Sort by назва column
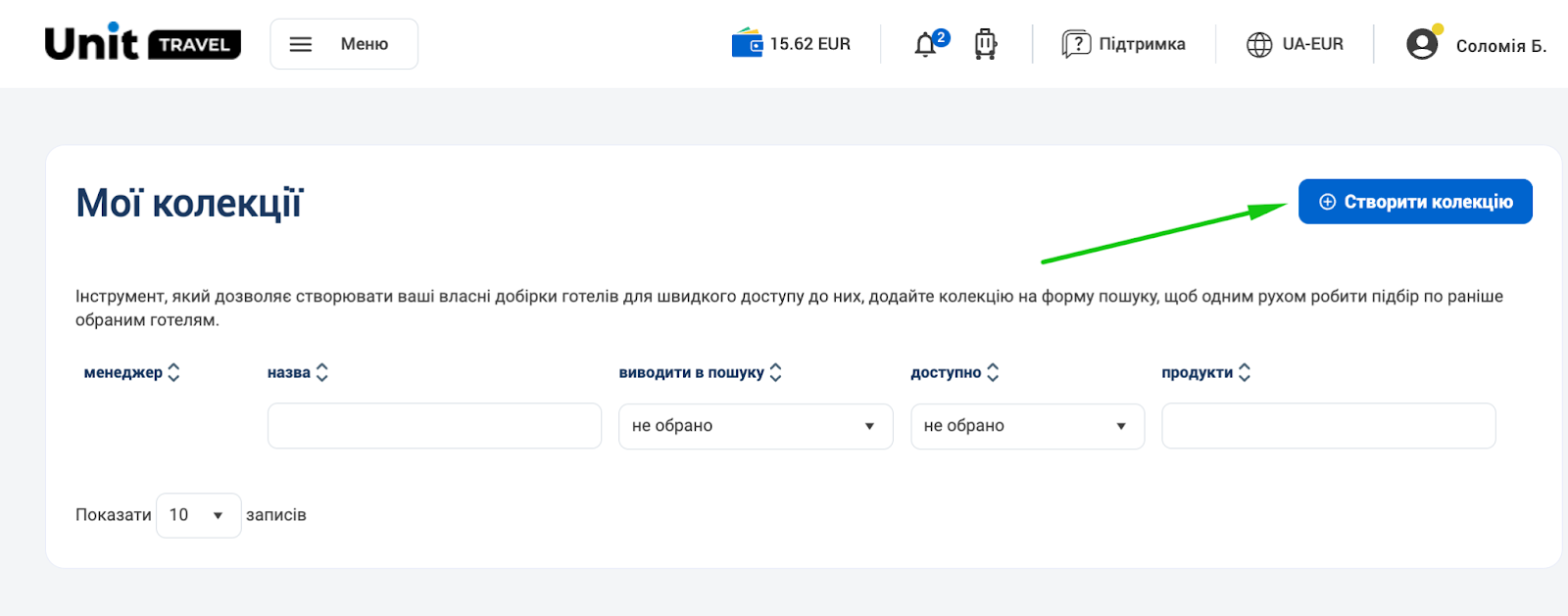Screen dimensions: 1568x616 coord(297,372)
